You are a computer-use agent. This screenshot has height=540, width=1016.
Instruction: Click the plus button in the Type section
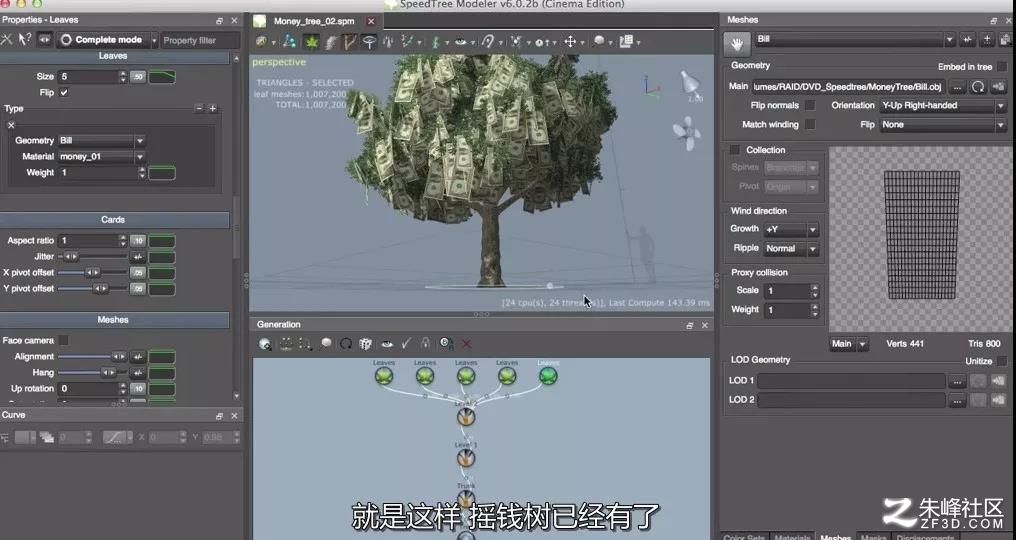coord(213,108)
